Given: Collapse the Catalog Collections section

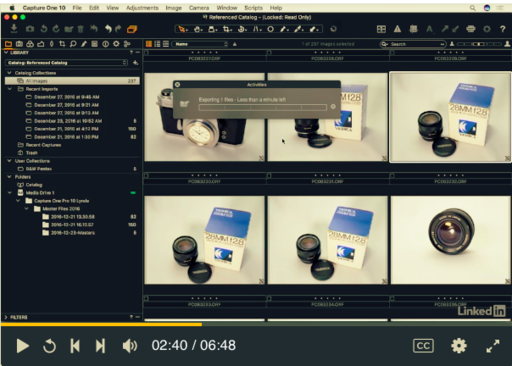Looking at the screenshot, I should coord(9,73).
